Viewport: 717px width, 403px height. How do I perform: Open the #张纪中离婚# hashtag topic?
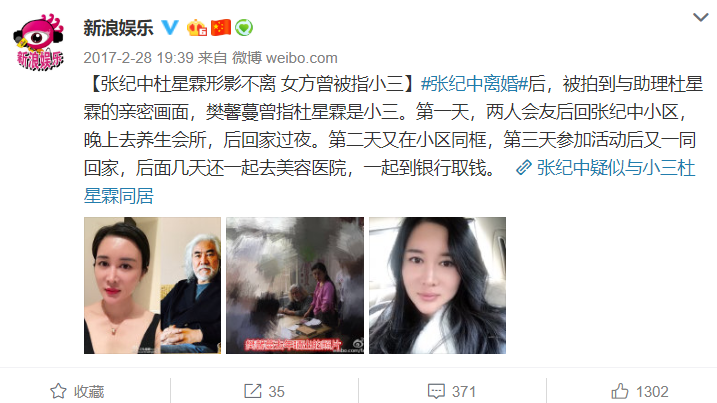(475, 84)
